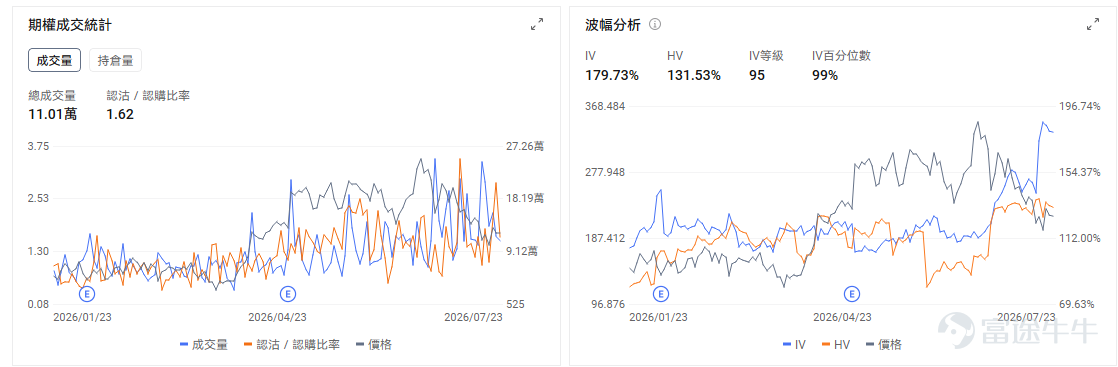Click the 18.19萬 axis label
This screenshot has height=367, width=1118.
525,198
